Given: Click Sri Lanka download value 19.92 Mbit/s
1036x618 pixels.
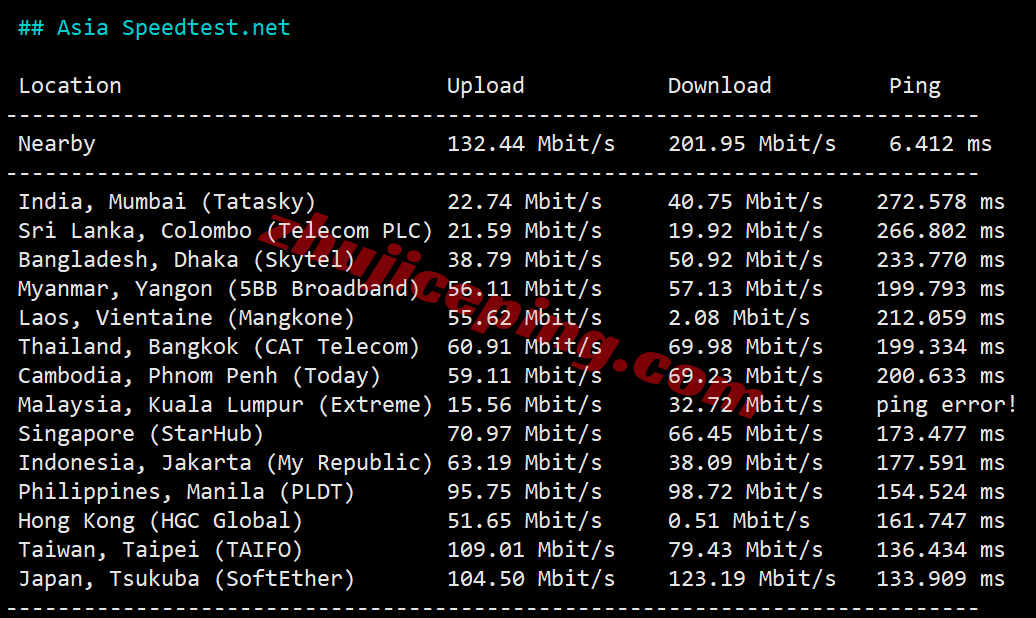Looking at the screenshot, I should (745, 231).
